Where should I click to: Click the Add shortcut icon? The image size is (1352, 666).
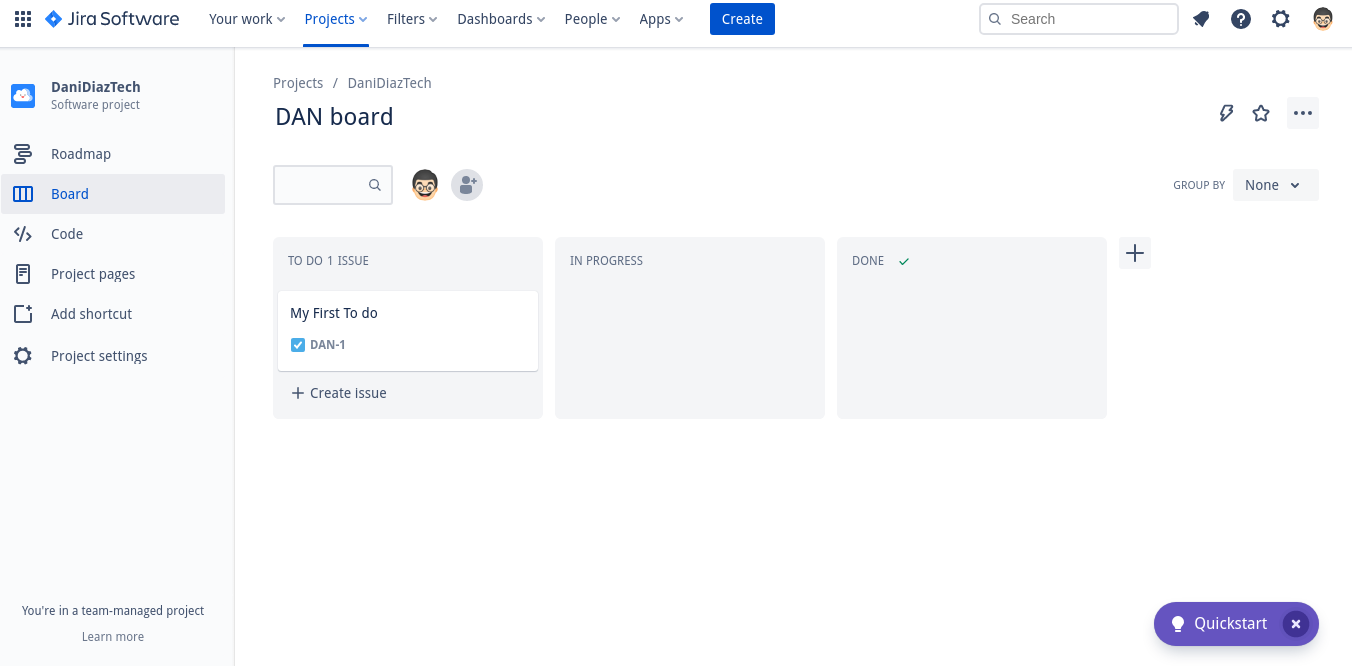click(x=22, y=313)
